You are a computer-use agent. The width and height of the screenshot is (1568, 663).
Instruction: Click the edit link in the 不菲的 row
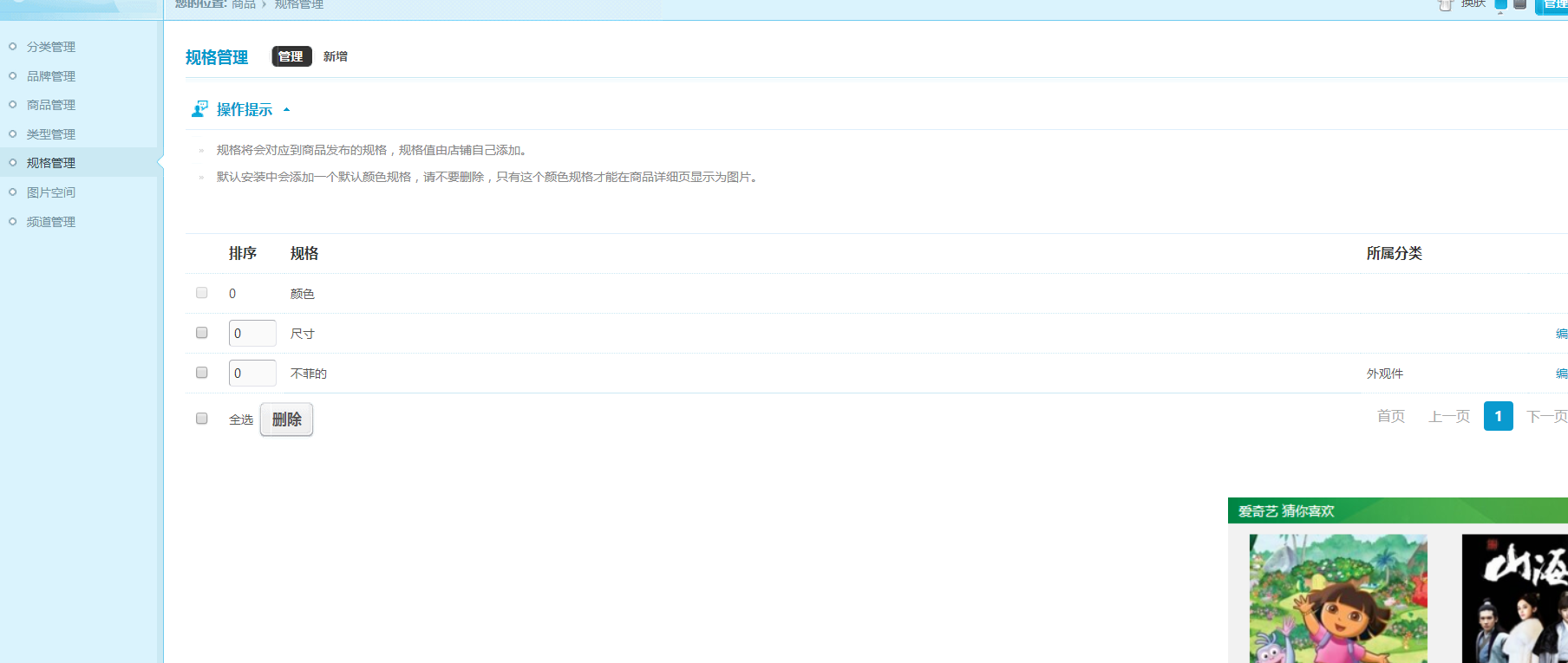click(x=1562, y=374)
